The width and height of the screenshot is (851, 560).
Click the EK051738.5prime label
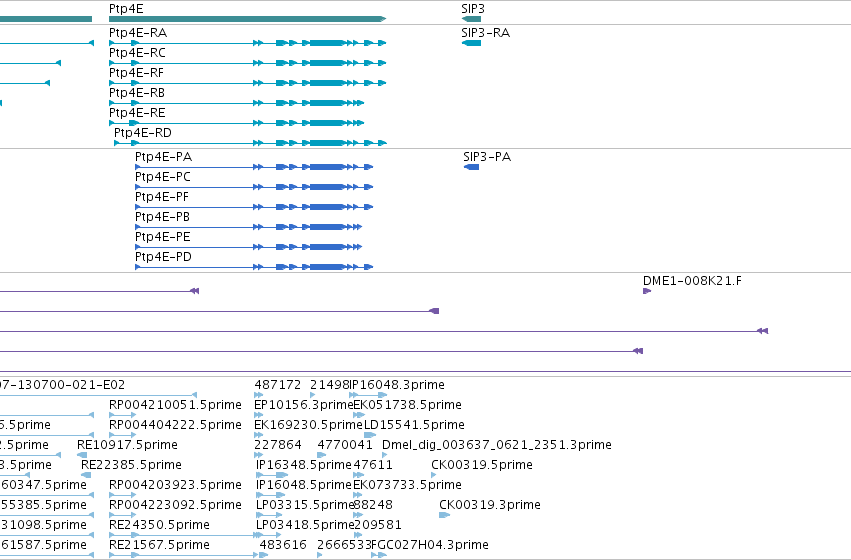pyautogui.click(x=408, y=405)
